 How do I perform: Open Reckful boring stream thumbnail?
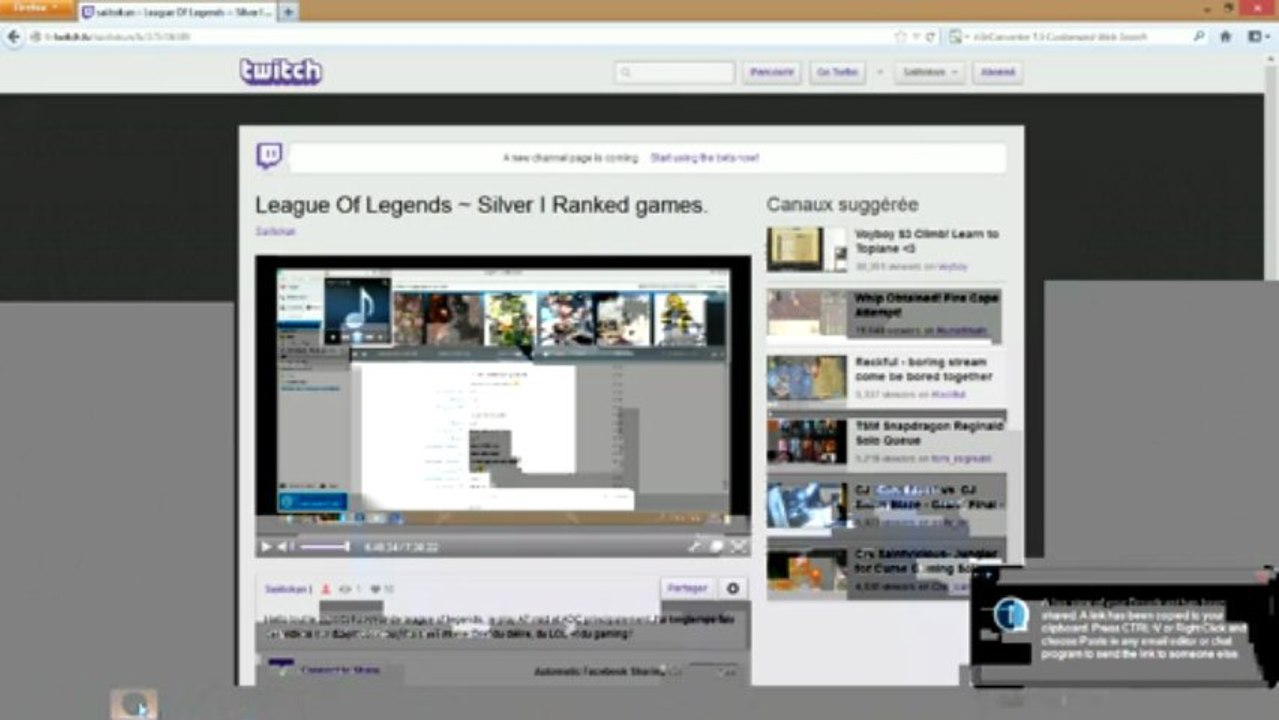pyautogui.click(x=807, y=378)
